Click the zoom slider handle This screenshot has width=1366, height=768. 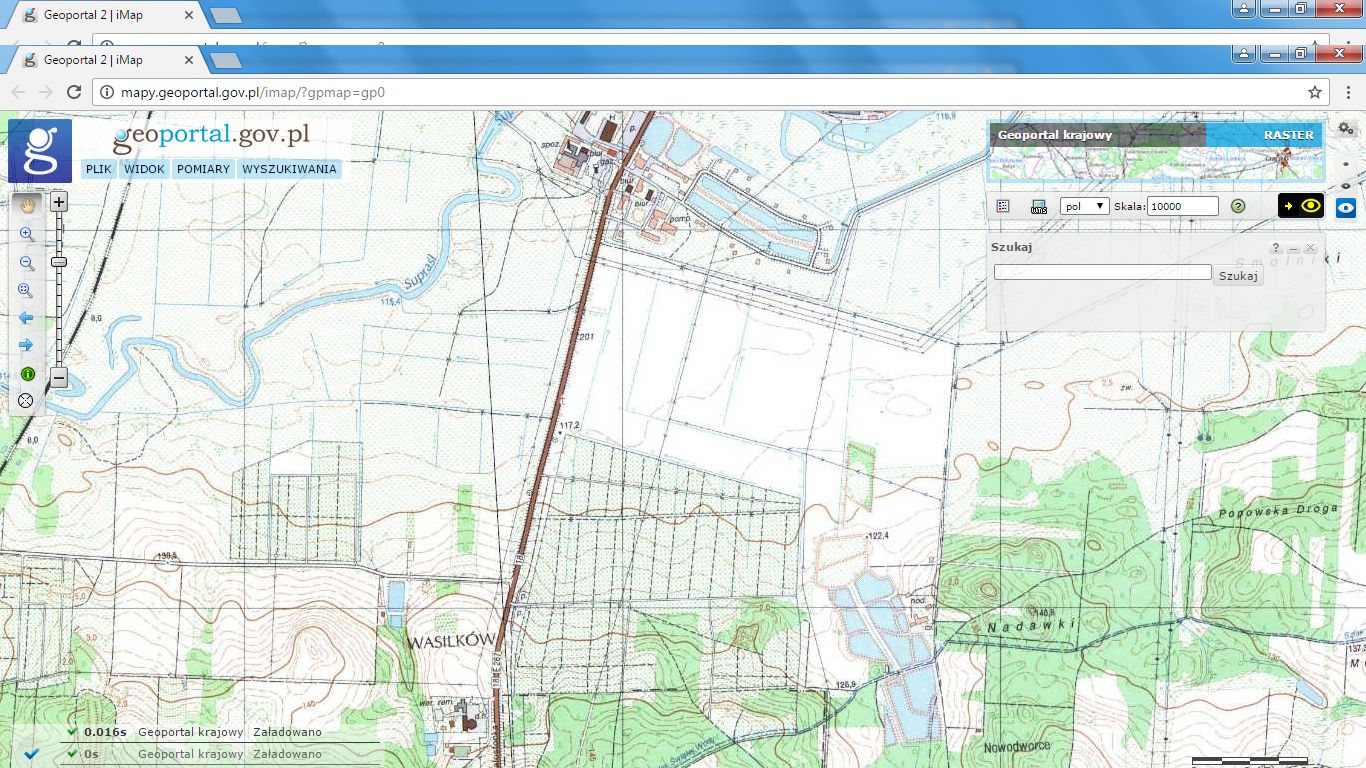pos(59,262)
